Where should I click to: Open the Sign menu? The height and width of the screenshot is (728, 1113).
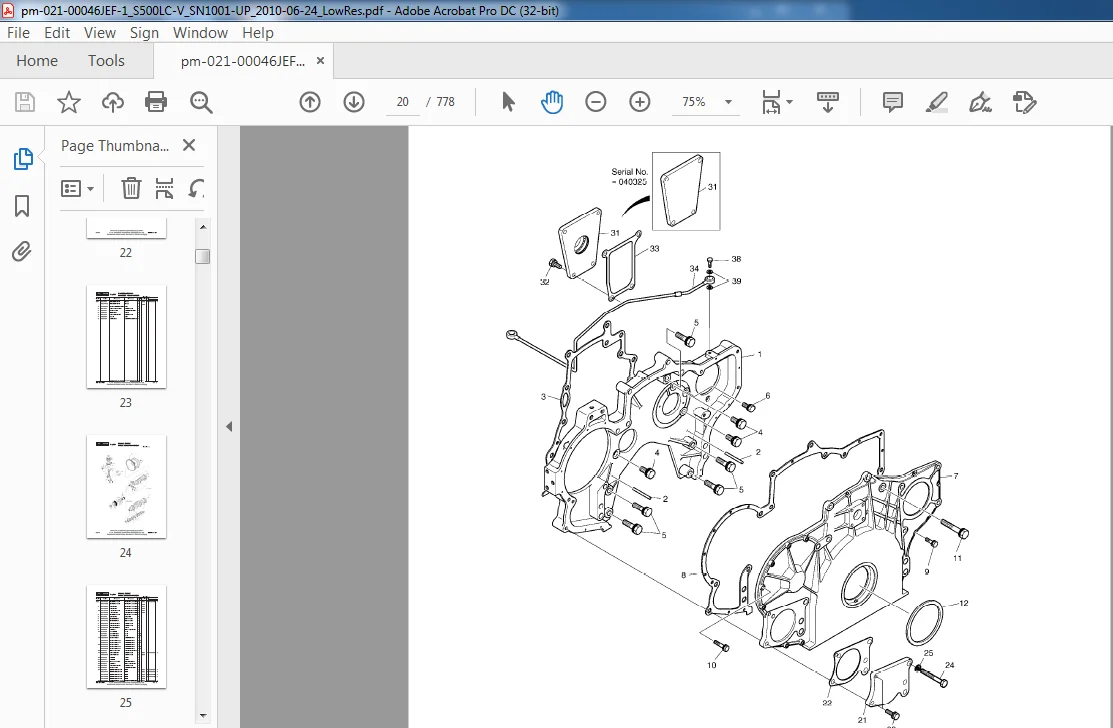point(144,33)
